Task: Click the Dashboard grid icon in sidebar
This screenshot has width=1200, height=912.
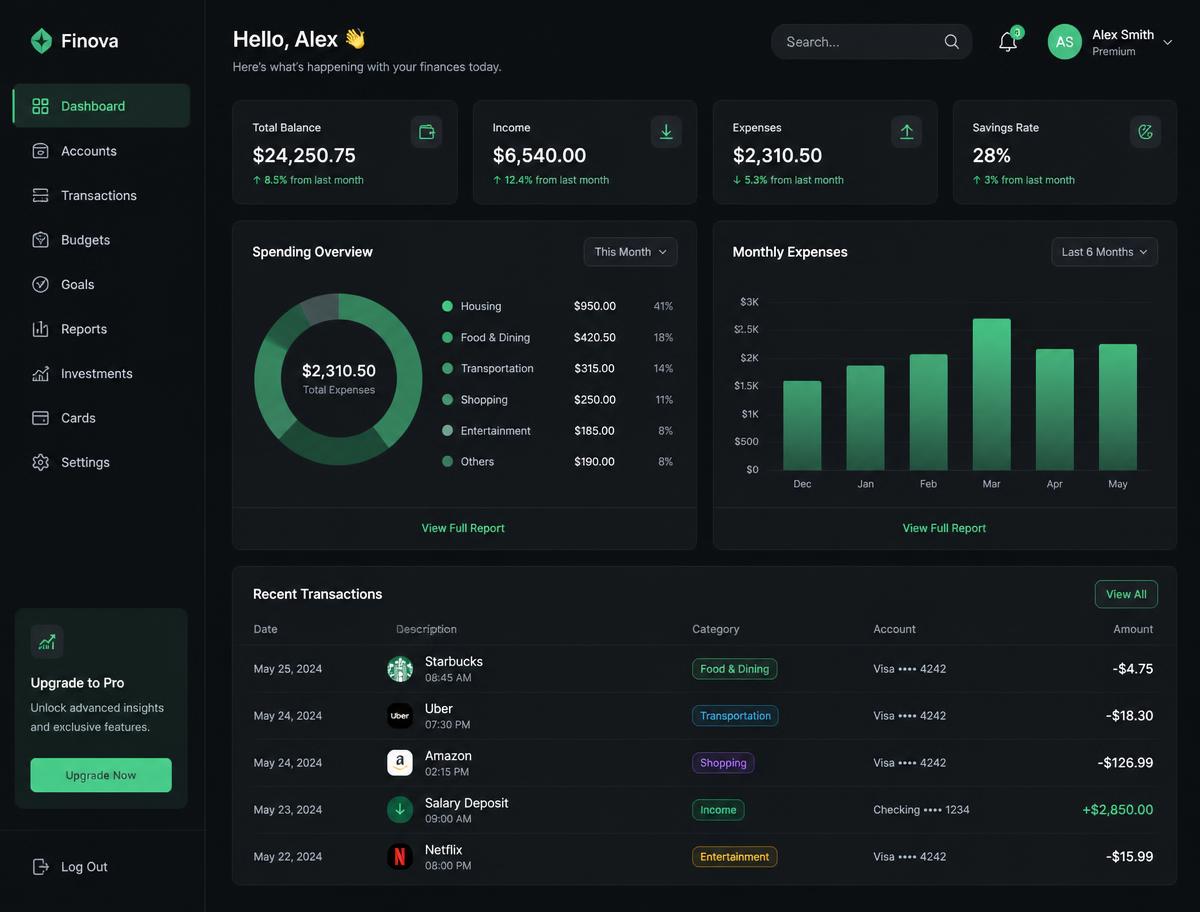Action: point(41,106)
